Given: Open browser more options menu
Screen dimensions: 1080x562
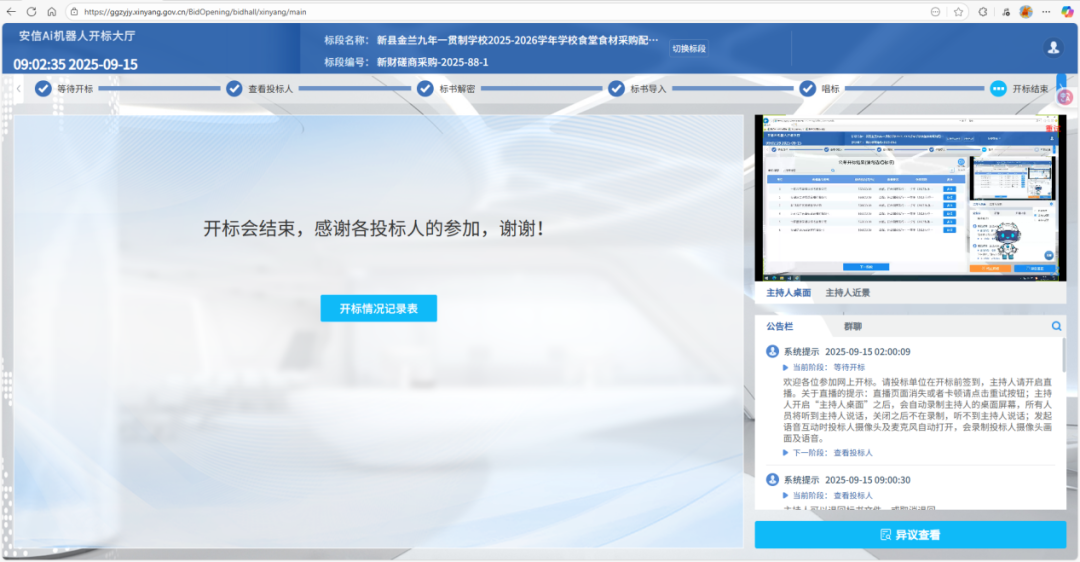Looking at the screenshot, I should coord(1046,12).
